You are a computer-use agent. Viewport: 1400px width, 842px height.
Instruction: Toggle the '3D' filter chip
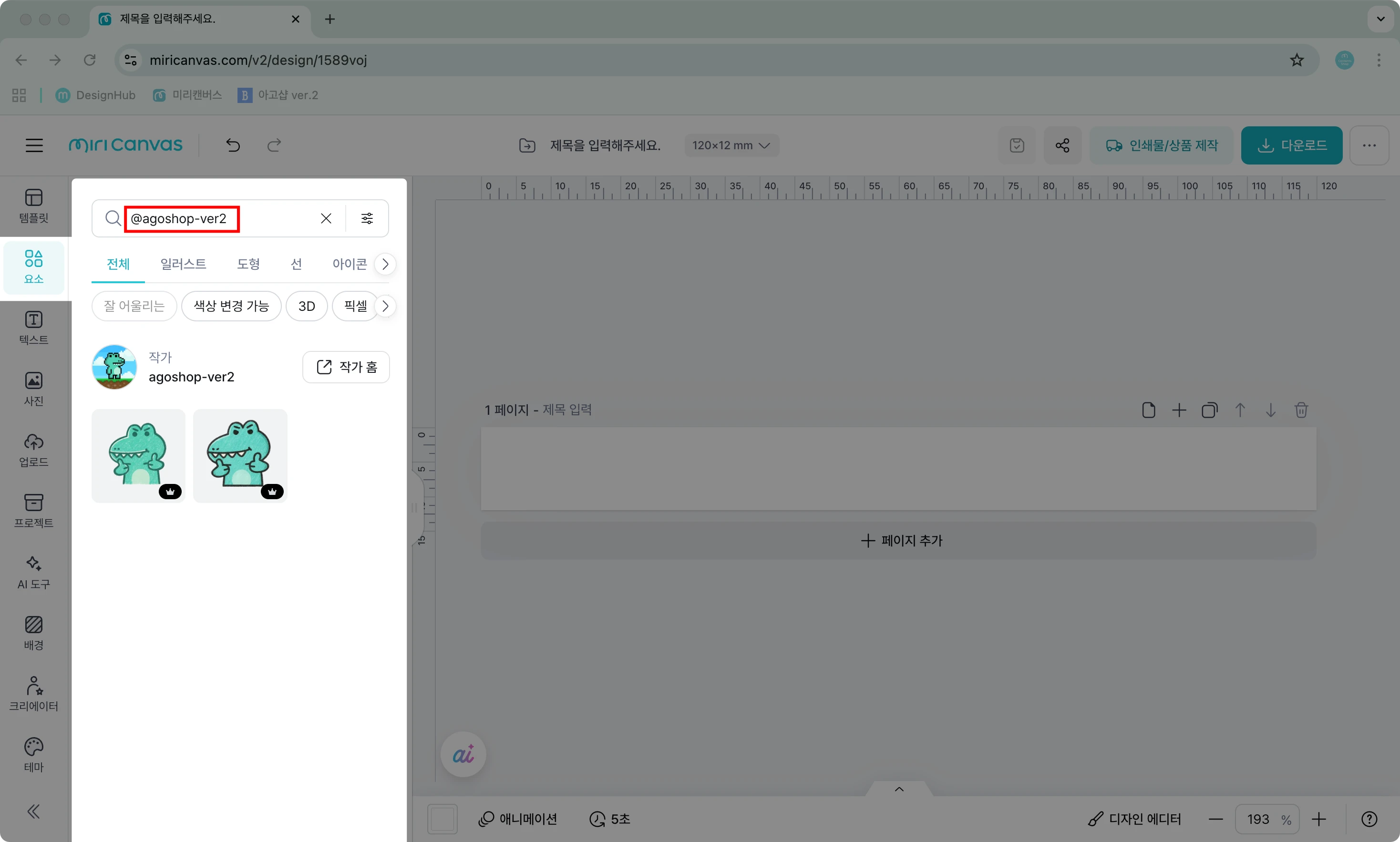tap(306, 306)
